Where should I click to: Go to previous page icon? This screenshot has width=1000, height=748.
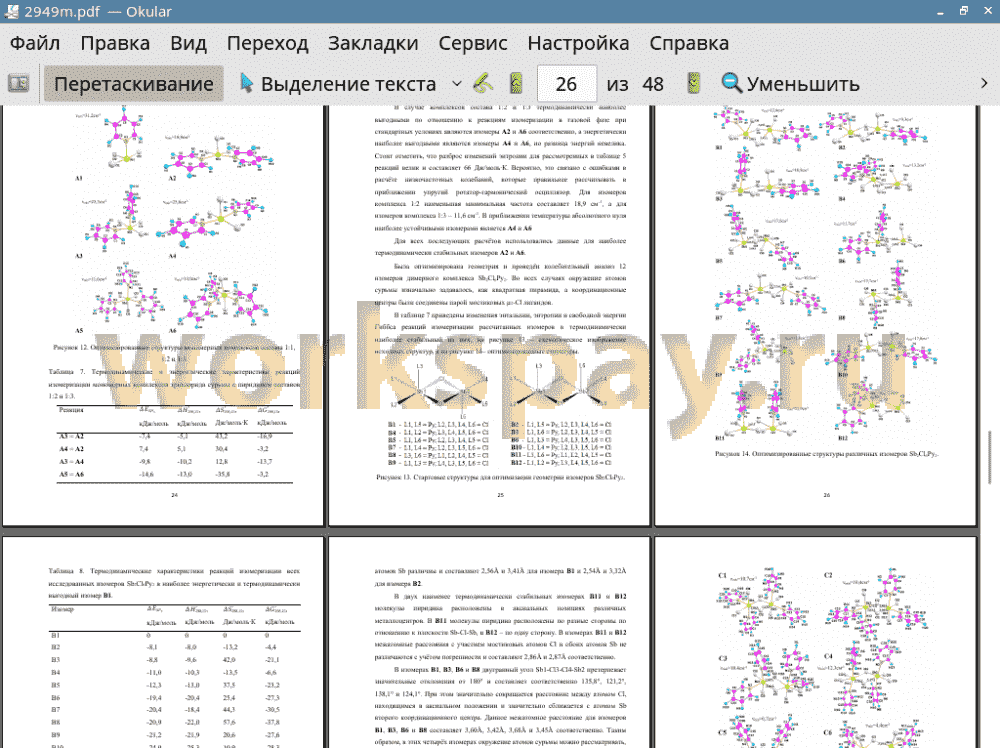click(x=516, y=84)
